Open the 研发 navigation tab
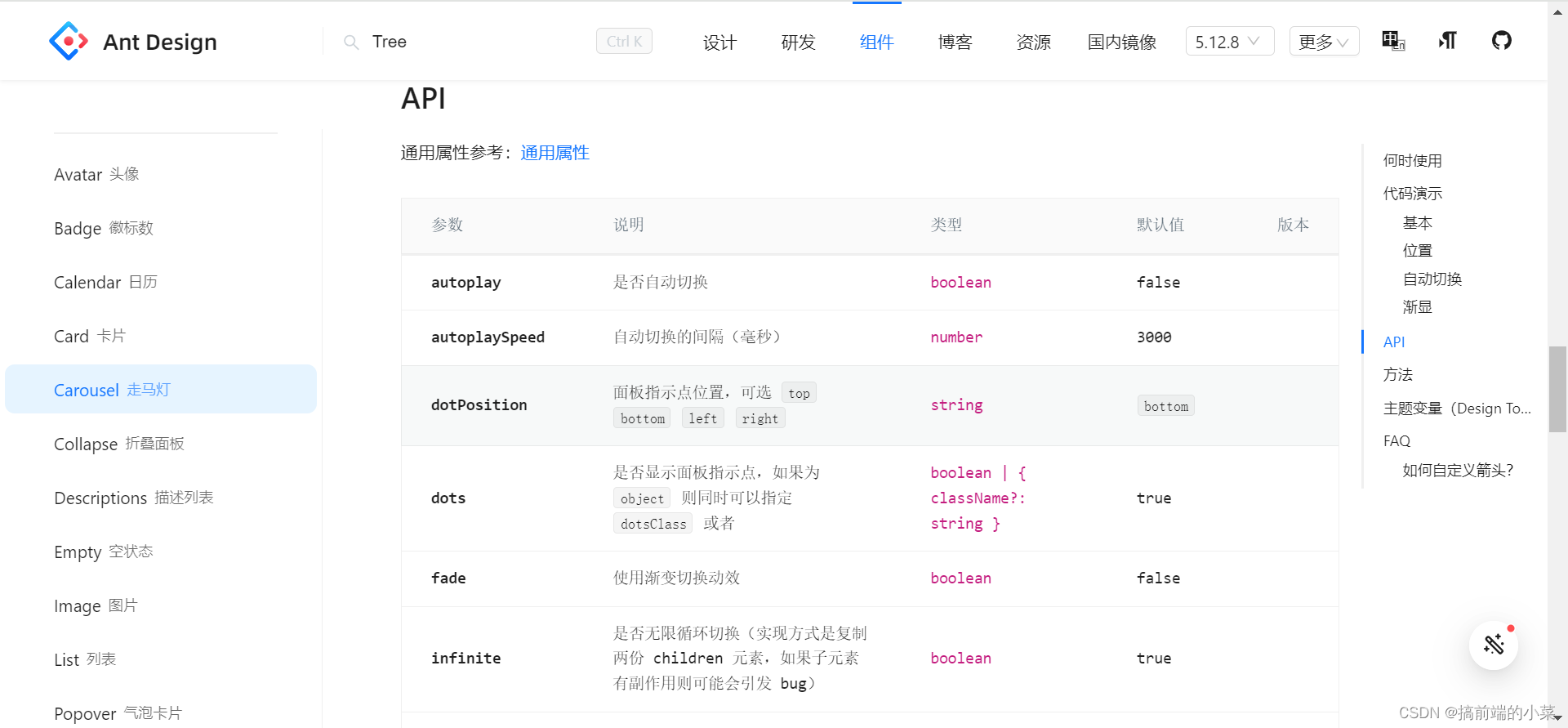Screen dimensions: 1568x728 pos(798,42)
